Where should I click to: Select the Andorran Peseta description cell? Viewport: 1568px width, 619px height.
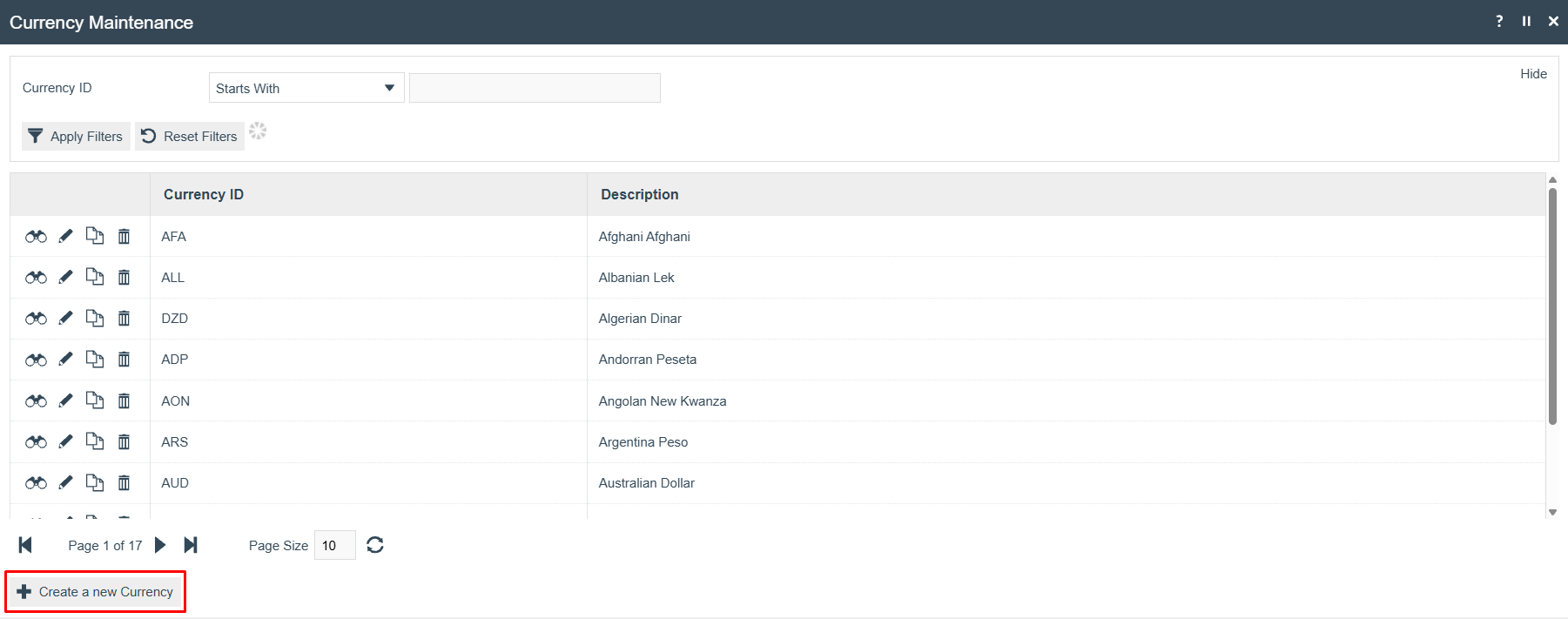pos(1066,360)
